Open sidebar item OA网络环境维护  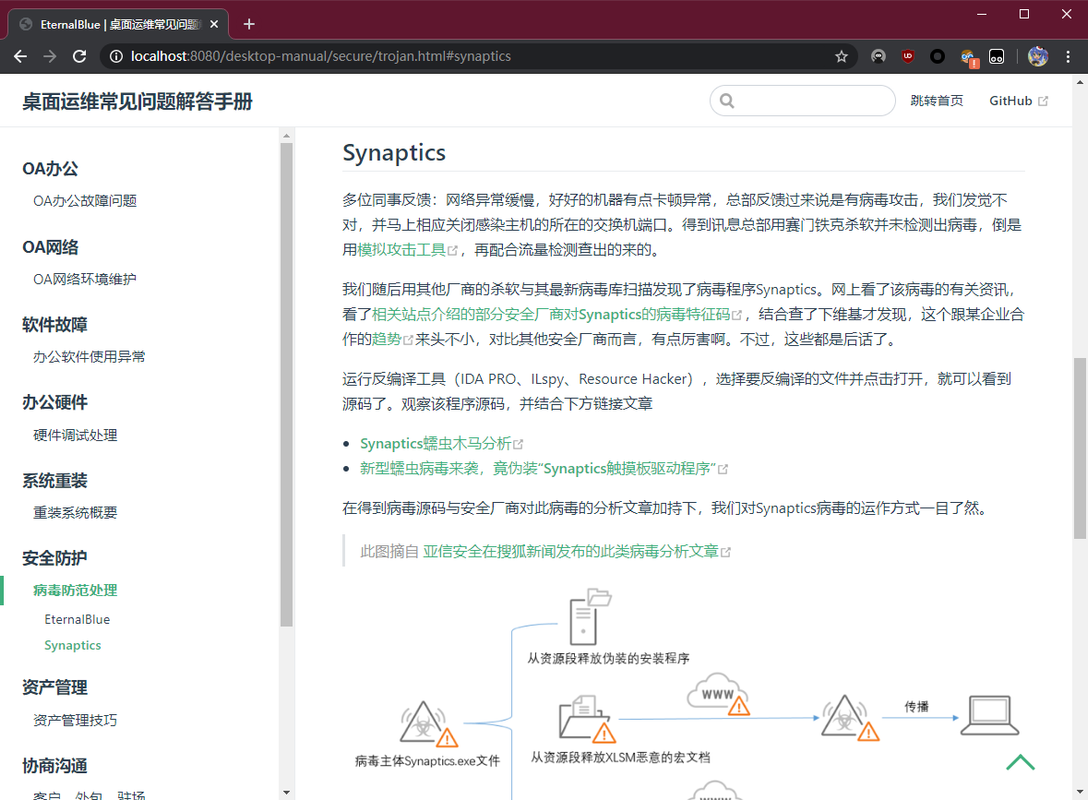click(85, 279)
